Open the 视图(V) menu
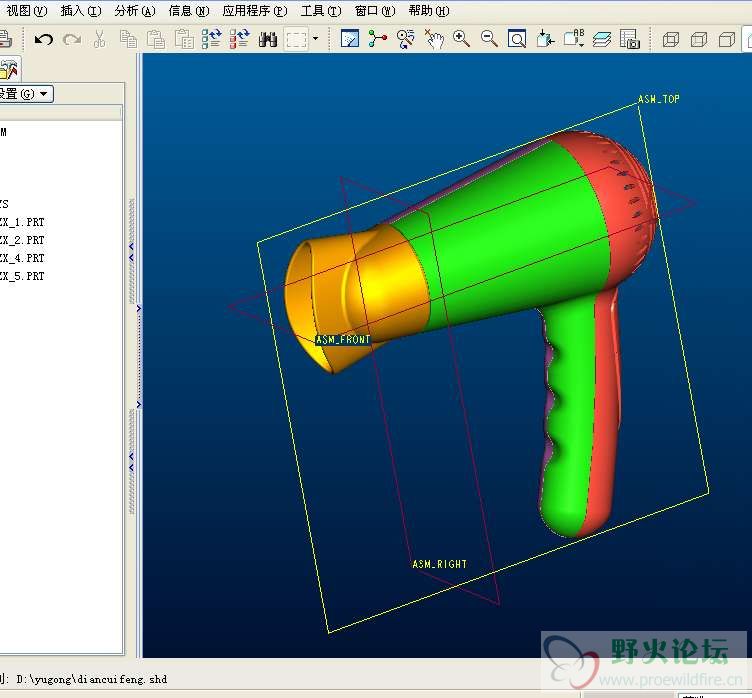Screen dimensions: 752x698 click(x=26, y=11)
